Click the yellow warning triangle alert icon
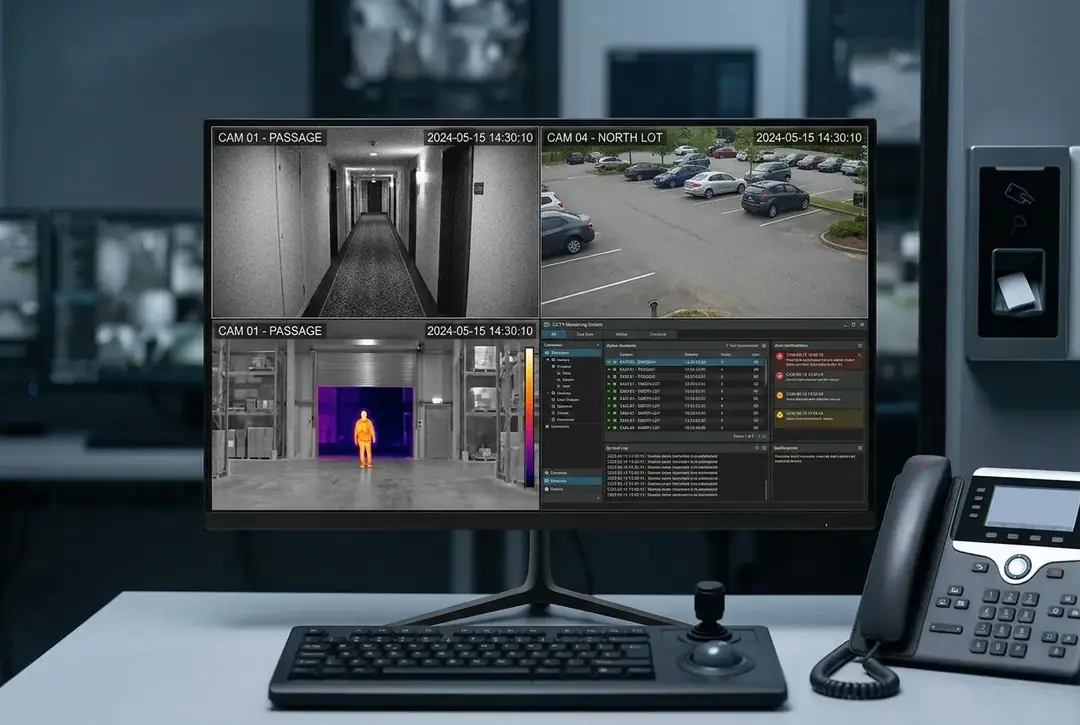This screenshot has height=725, width=1080. point(779,413)
